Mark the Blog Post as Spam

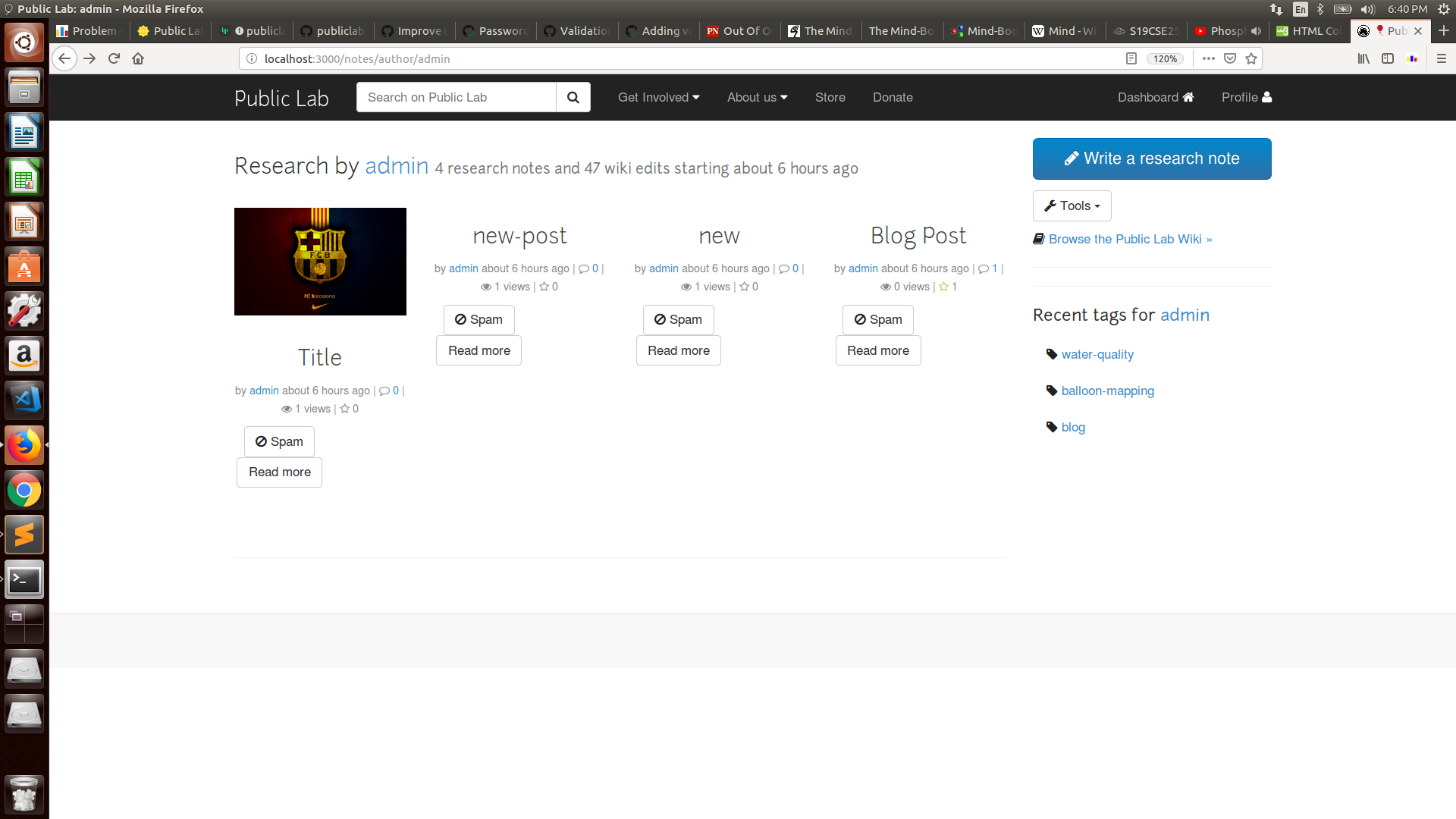click(877, 319)
